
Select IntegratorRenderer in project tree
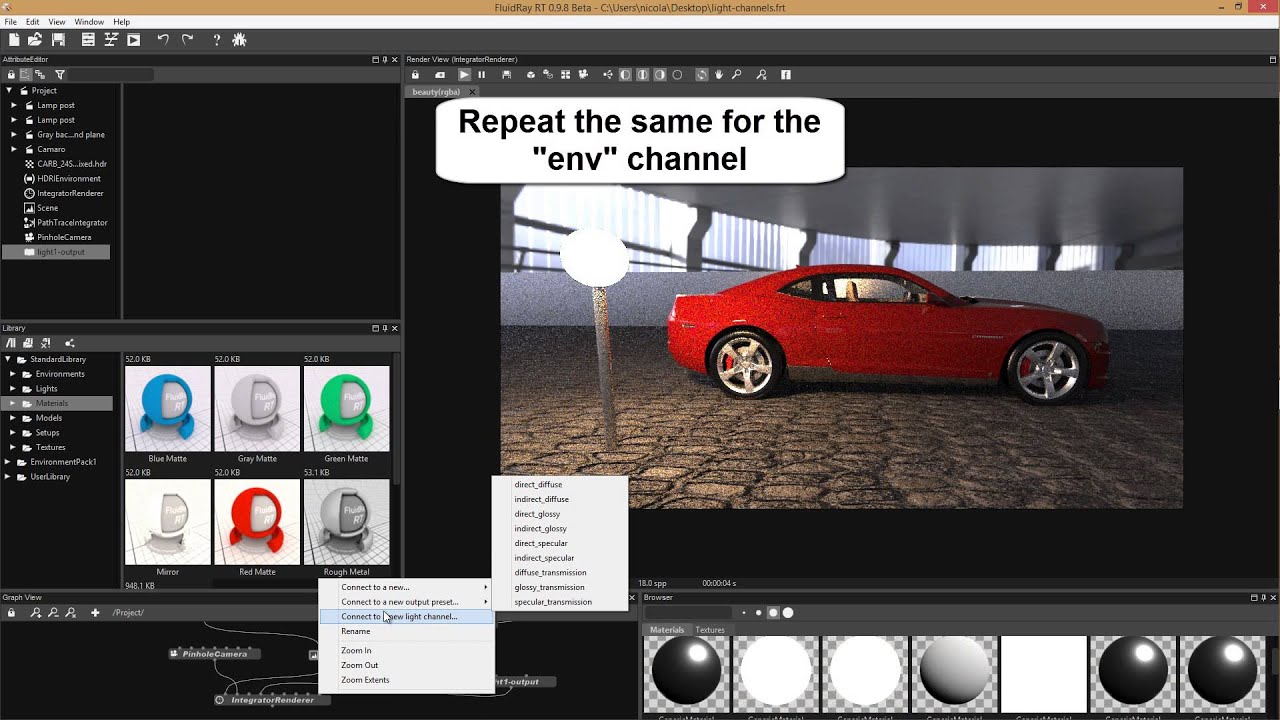[70, 193]
